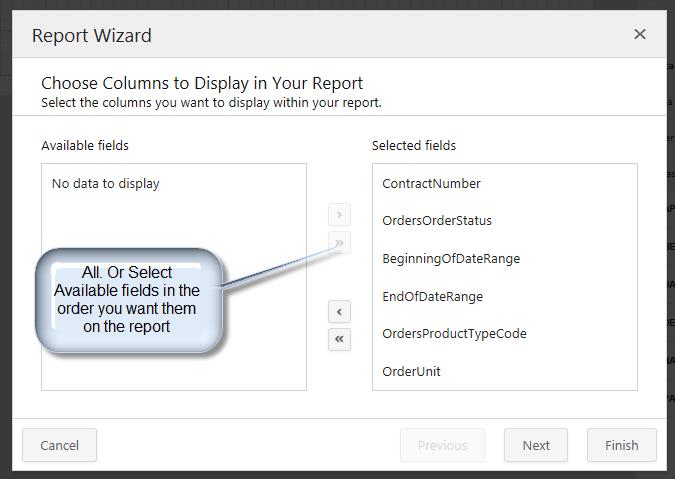Pick the EndOfDateRange field
This screenshot has width=675, height=479.
[x=432, y=297]
